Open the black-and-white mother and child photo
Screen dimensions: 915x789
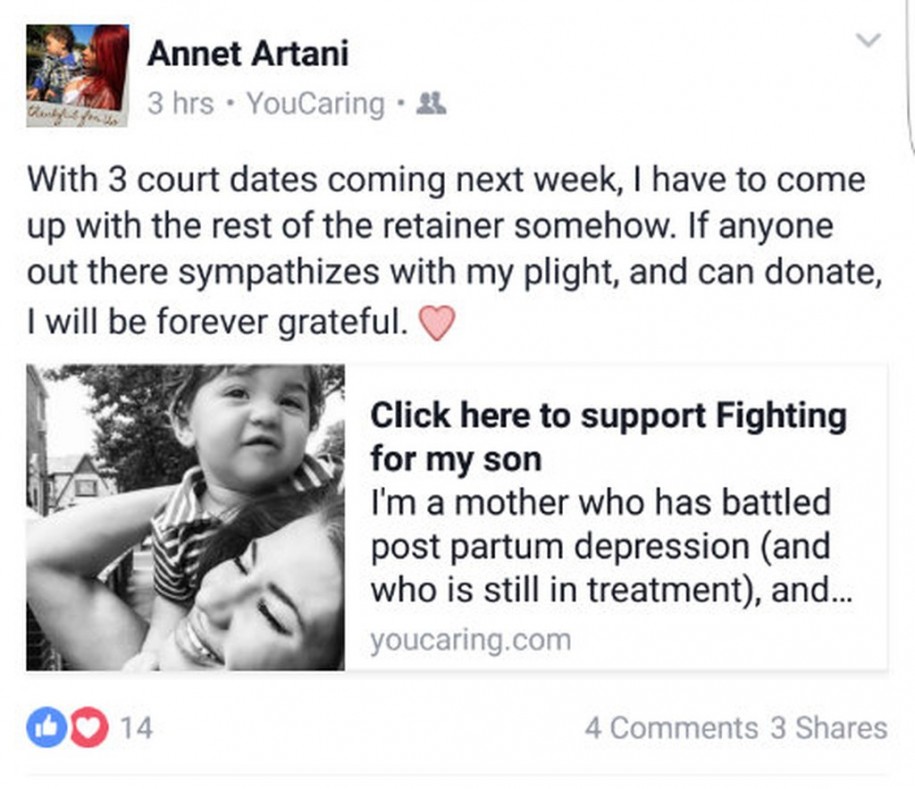(186, 517)
